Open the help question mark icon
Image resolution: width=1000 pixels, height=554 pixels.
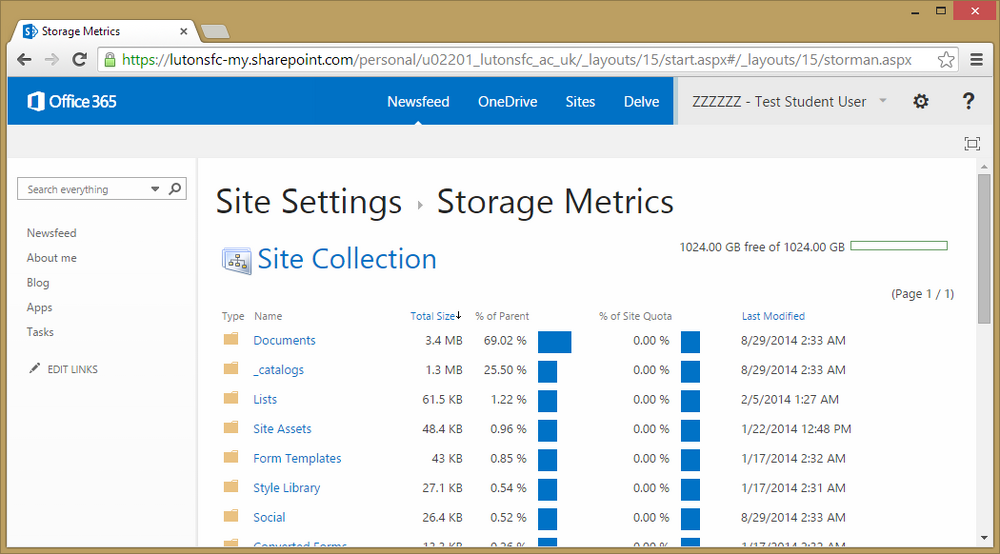[x=968, y=101]
